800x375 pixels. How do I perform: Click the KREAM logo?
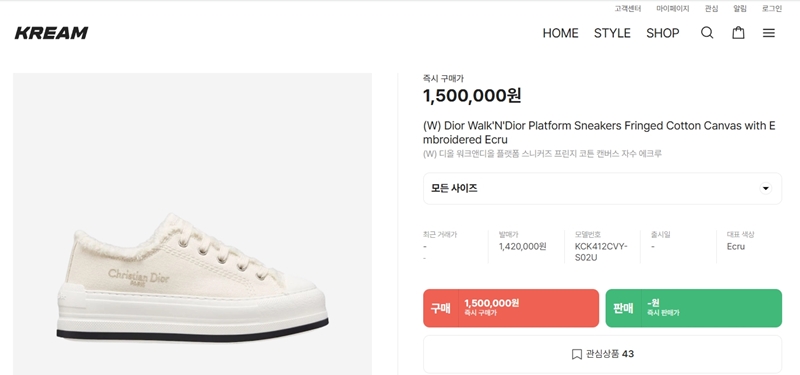[52, 33]
